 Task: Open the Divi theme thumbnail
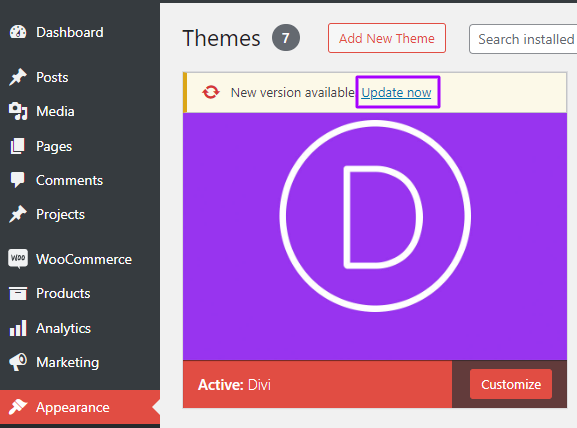(375, 236)
